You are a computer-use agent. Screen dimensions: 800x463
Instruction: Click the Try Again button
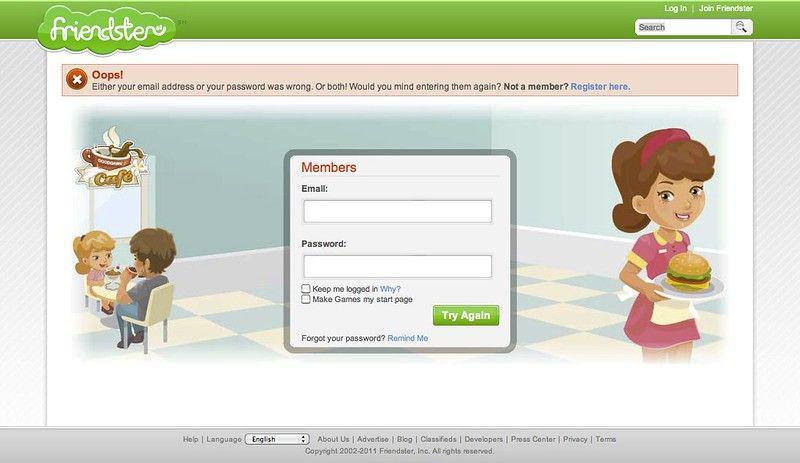[x=466, y=315]
